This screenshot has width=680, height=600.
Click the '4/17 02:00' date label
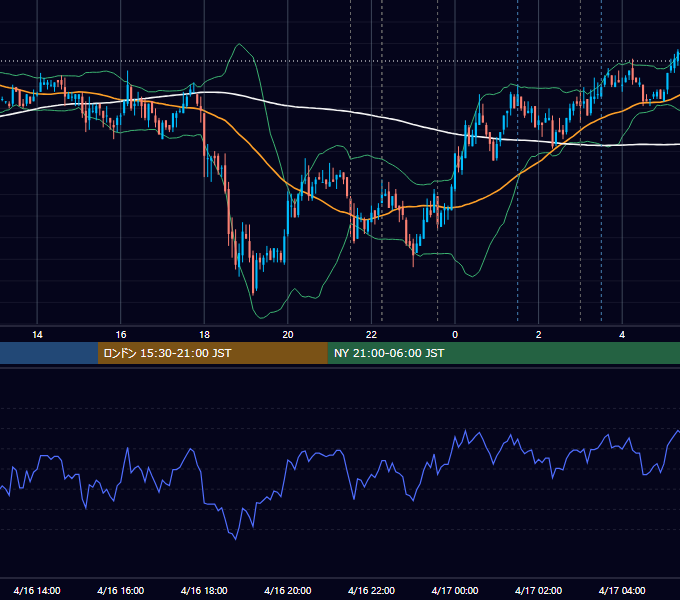pyautogui.click(x=538, y=590)
